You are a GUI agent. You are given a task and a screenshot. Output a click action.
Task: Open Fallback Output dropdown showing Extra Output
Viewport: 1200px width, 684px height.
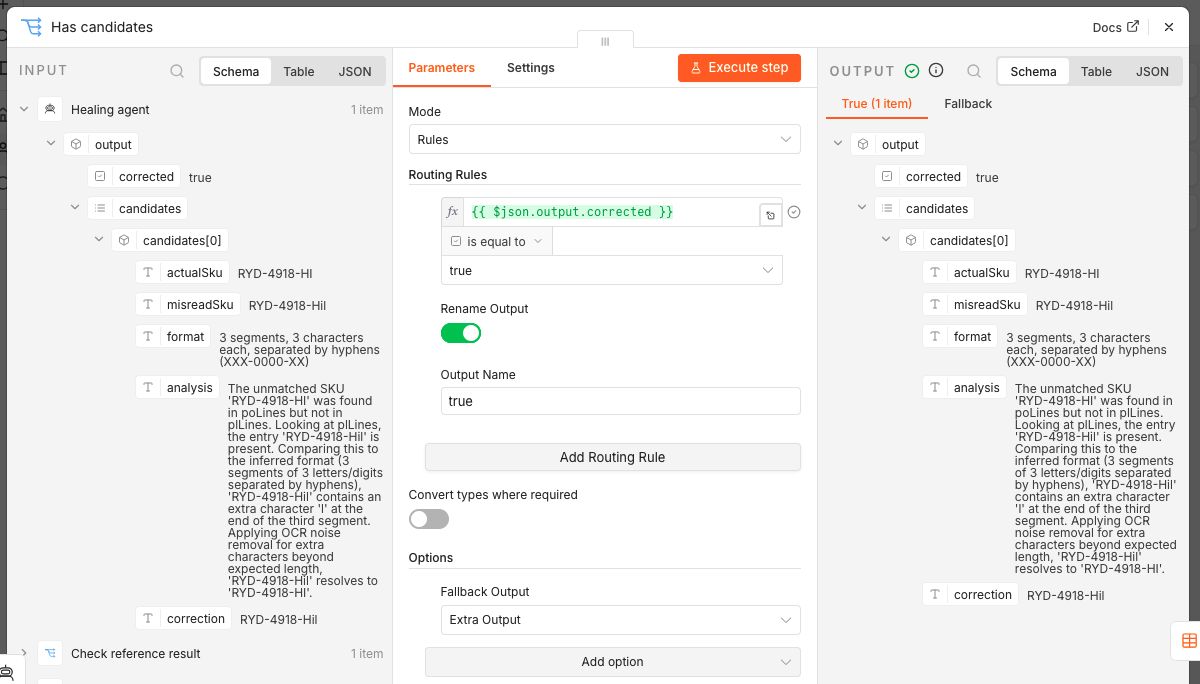[620, 619]
